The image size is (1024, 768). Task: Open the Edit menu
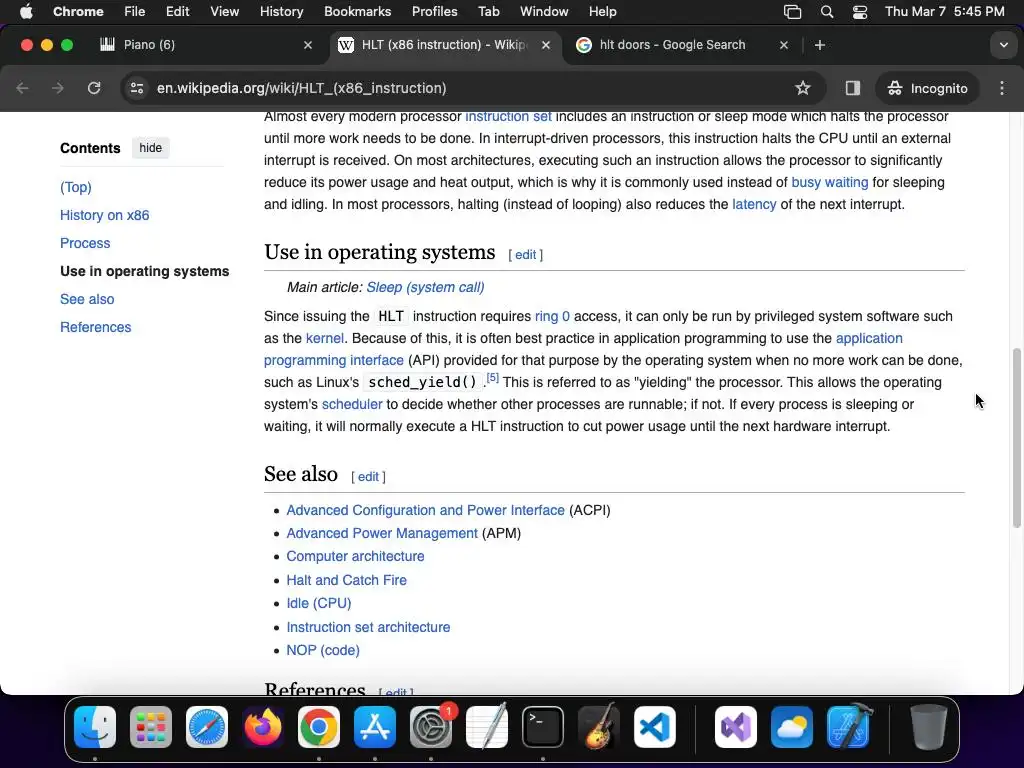pyautogui.click(x=177, y=12)
